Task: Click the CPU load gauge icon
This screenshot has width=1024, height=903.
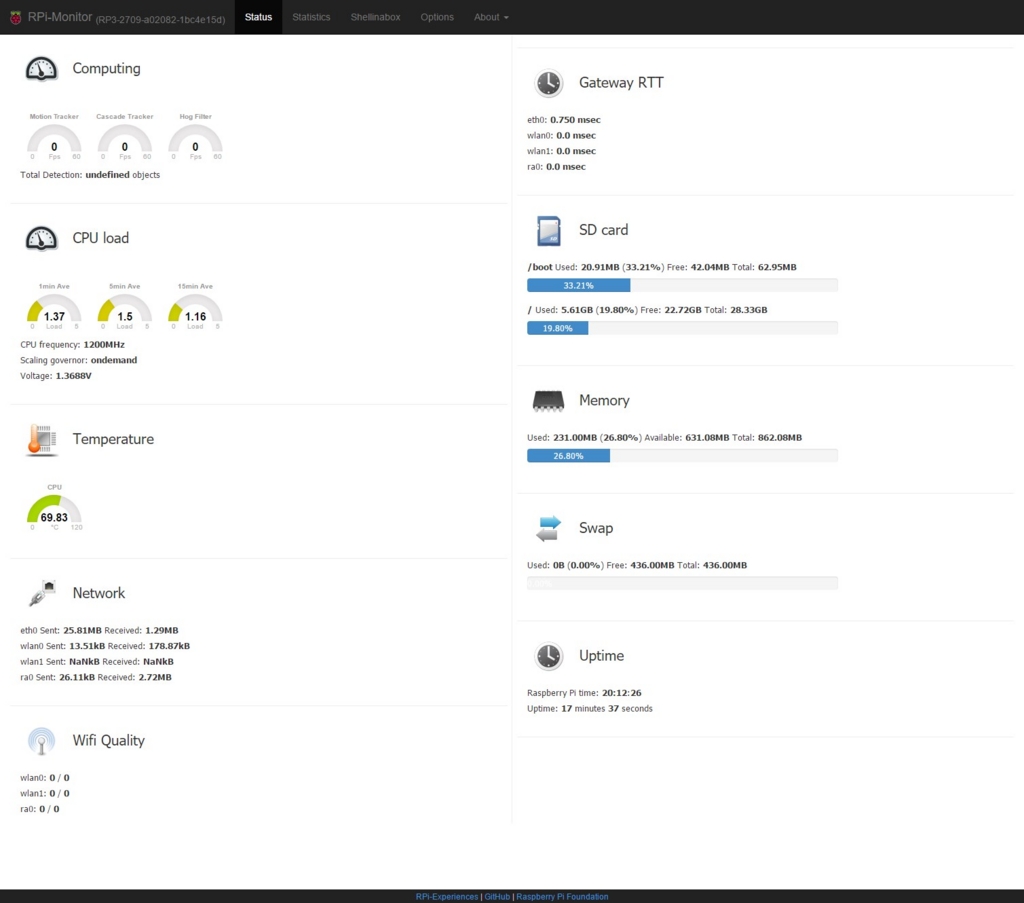Action: (41, 238)
